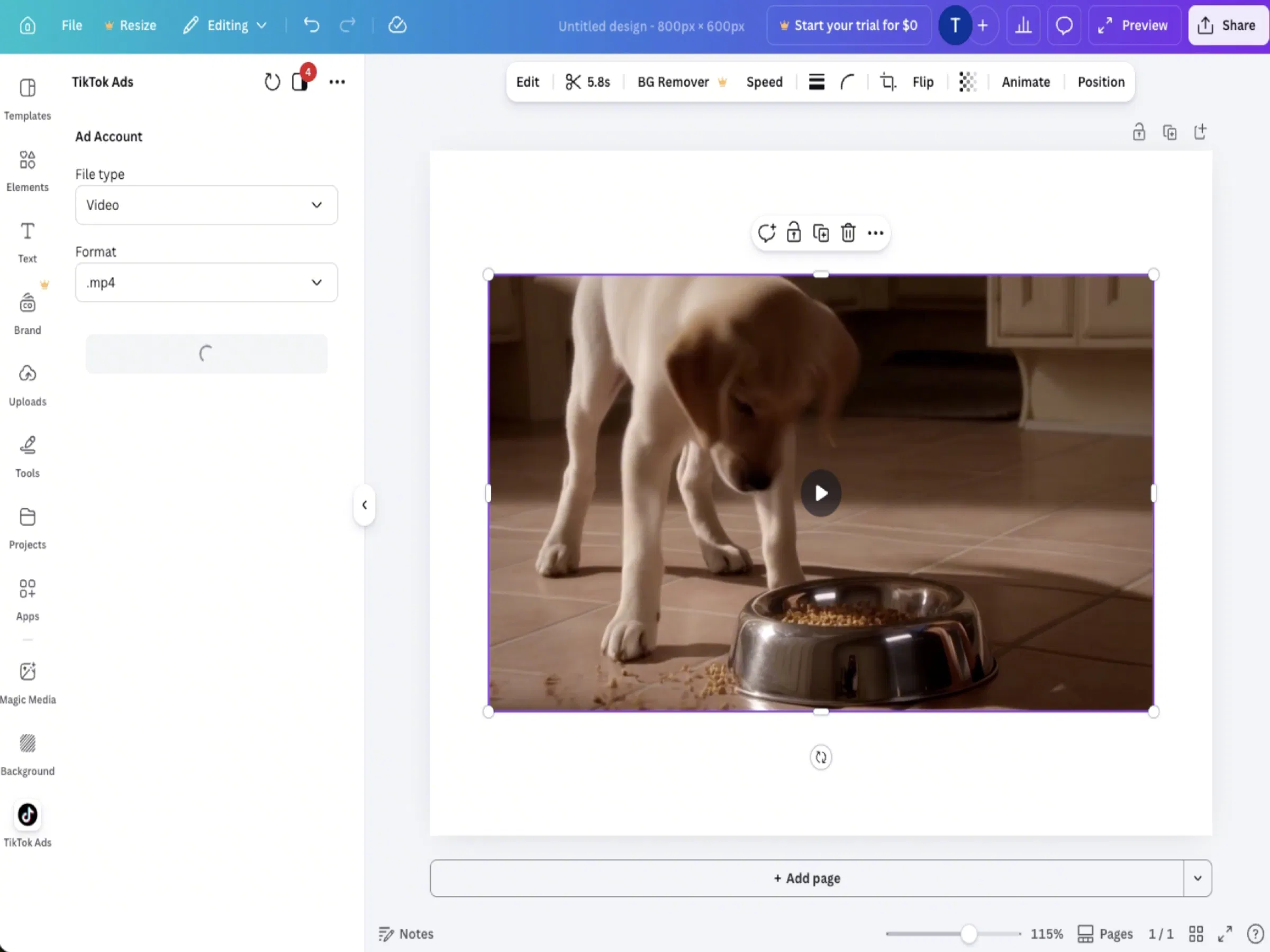Image resolution: width=1270 pixels, height=952 pixels.
Task: Open the Notes panel
Action: click(x=406, y=933)
